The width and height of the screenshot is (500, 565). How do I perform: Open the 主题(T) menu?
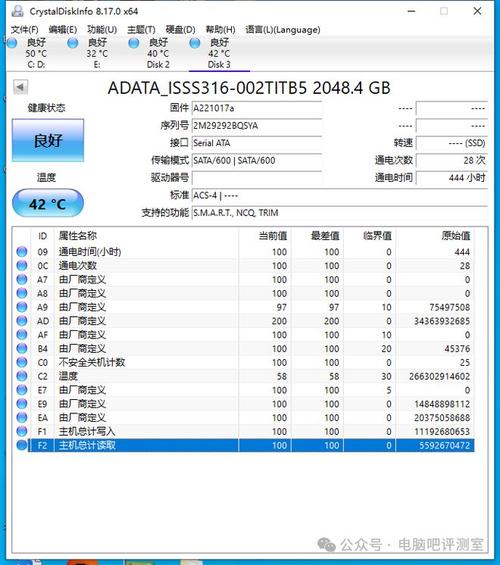pos(141,30)
